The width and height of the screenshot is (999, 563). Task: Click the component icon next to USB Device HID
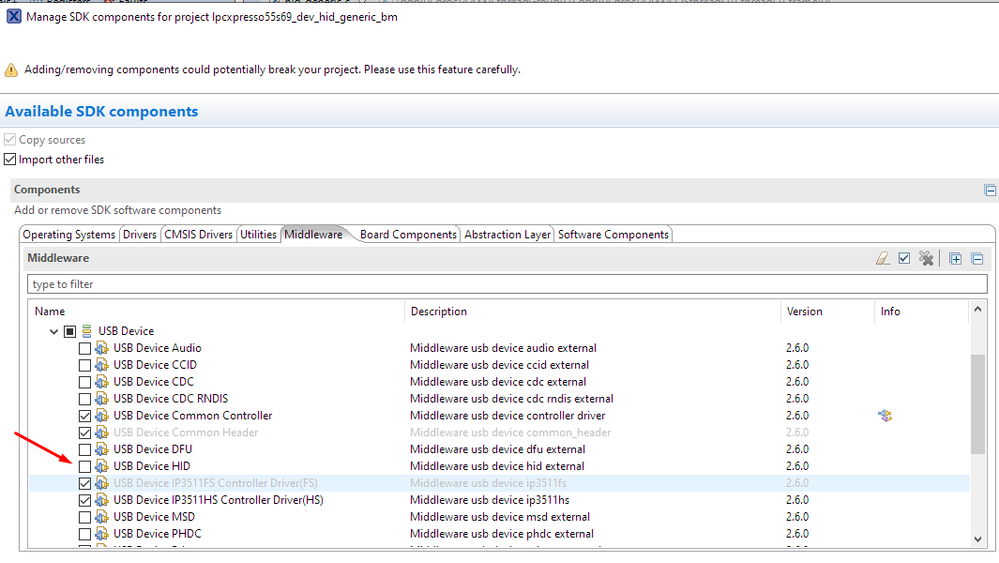[102, 466]
